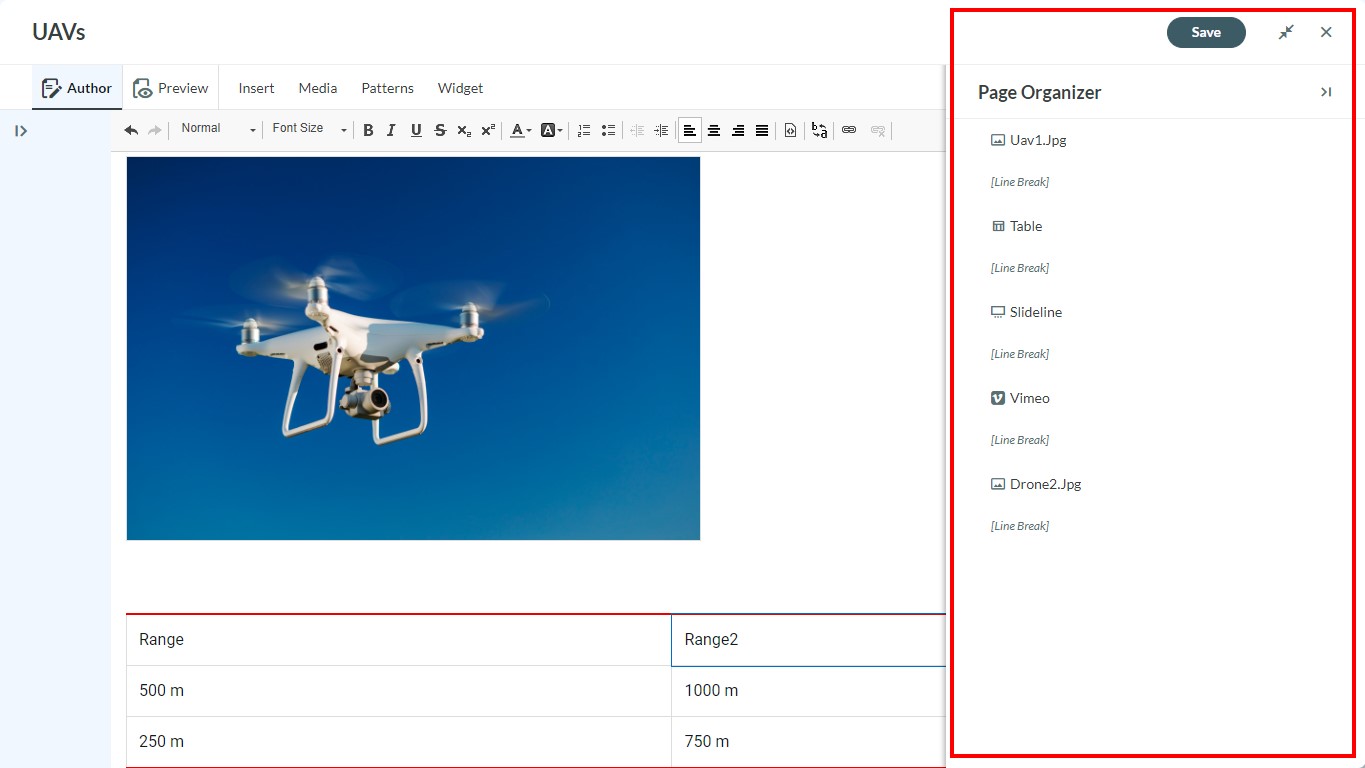Click the UAVs page title
The height and width of the screenshot is (768, 1365).
click(x=59, y=32)
